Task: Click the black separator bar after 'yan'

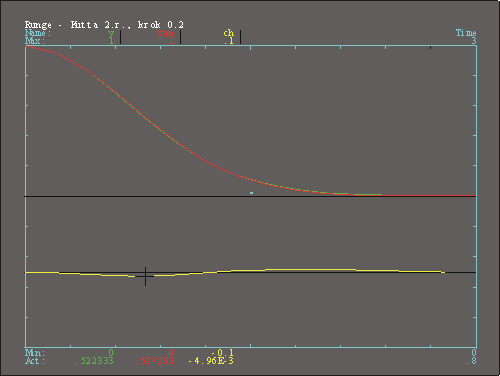Action: click(x=180, y=37)
